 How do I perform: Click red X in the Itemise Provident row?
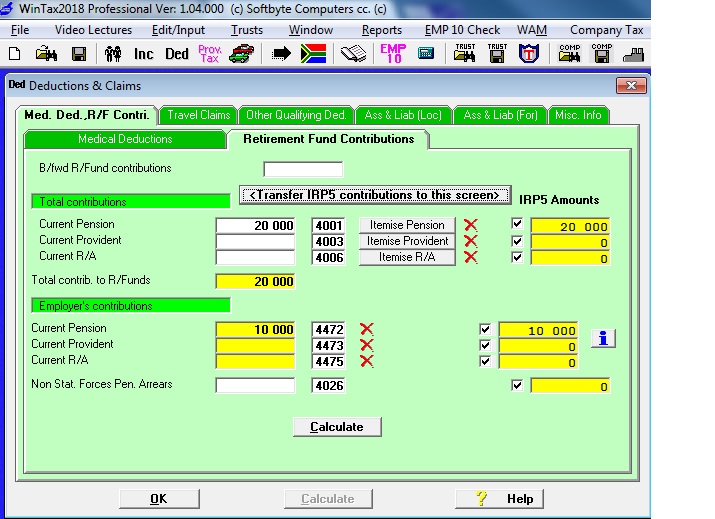pos(471,241)
